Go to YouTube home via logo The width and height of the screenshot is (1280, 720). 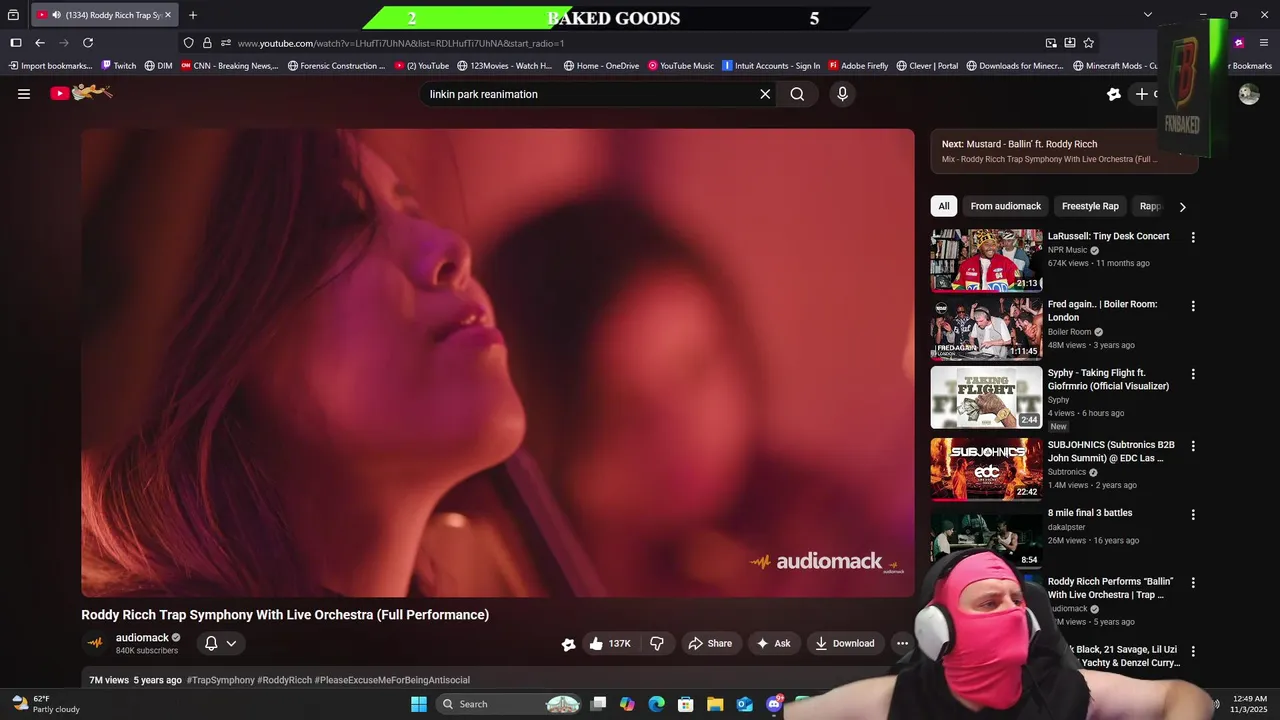point(82,93)
